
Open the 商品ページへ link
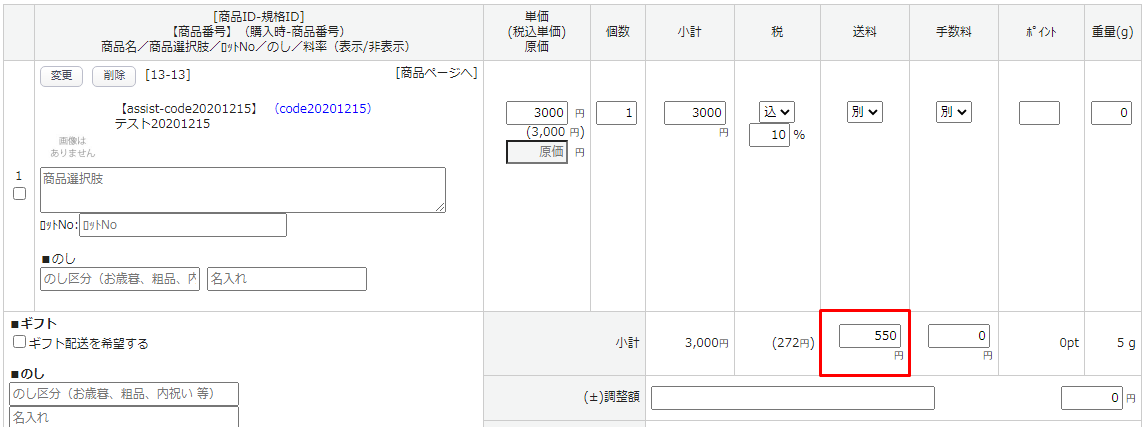436,73
